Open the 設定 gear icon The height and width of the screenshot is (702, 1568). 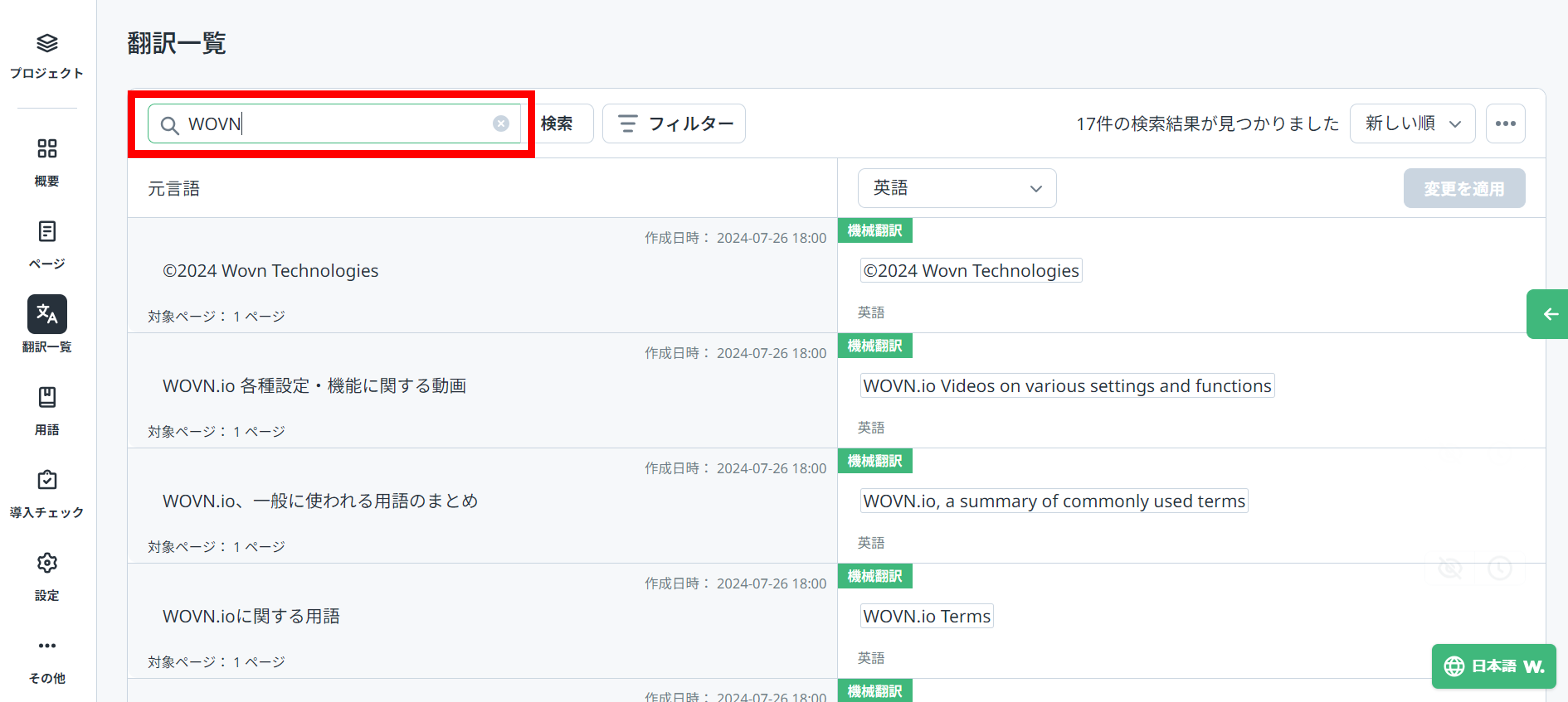(x=47, y=563)
